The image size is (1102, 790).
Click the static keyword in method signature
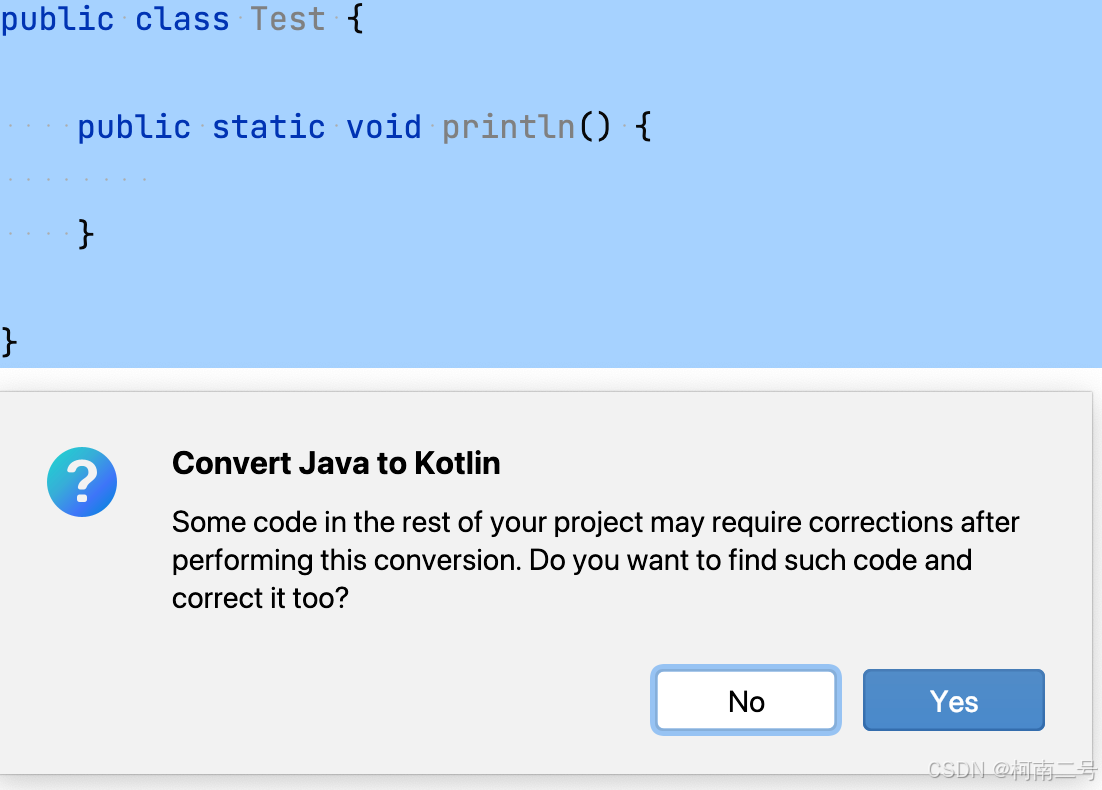[x=268, y=127]
